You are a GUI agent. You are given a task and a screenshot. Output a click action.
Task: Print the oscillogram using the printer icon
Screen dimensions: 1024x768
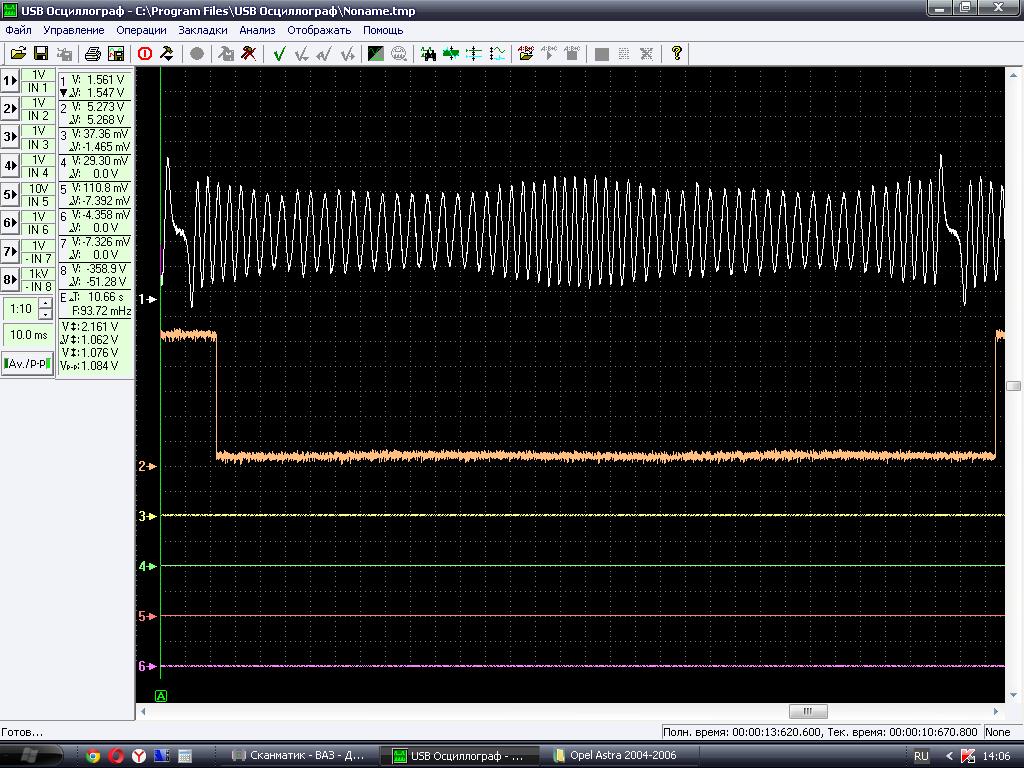point(93,54)
